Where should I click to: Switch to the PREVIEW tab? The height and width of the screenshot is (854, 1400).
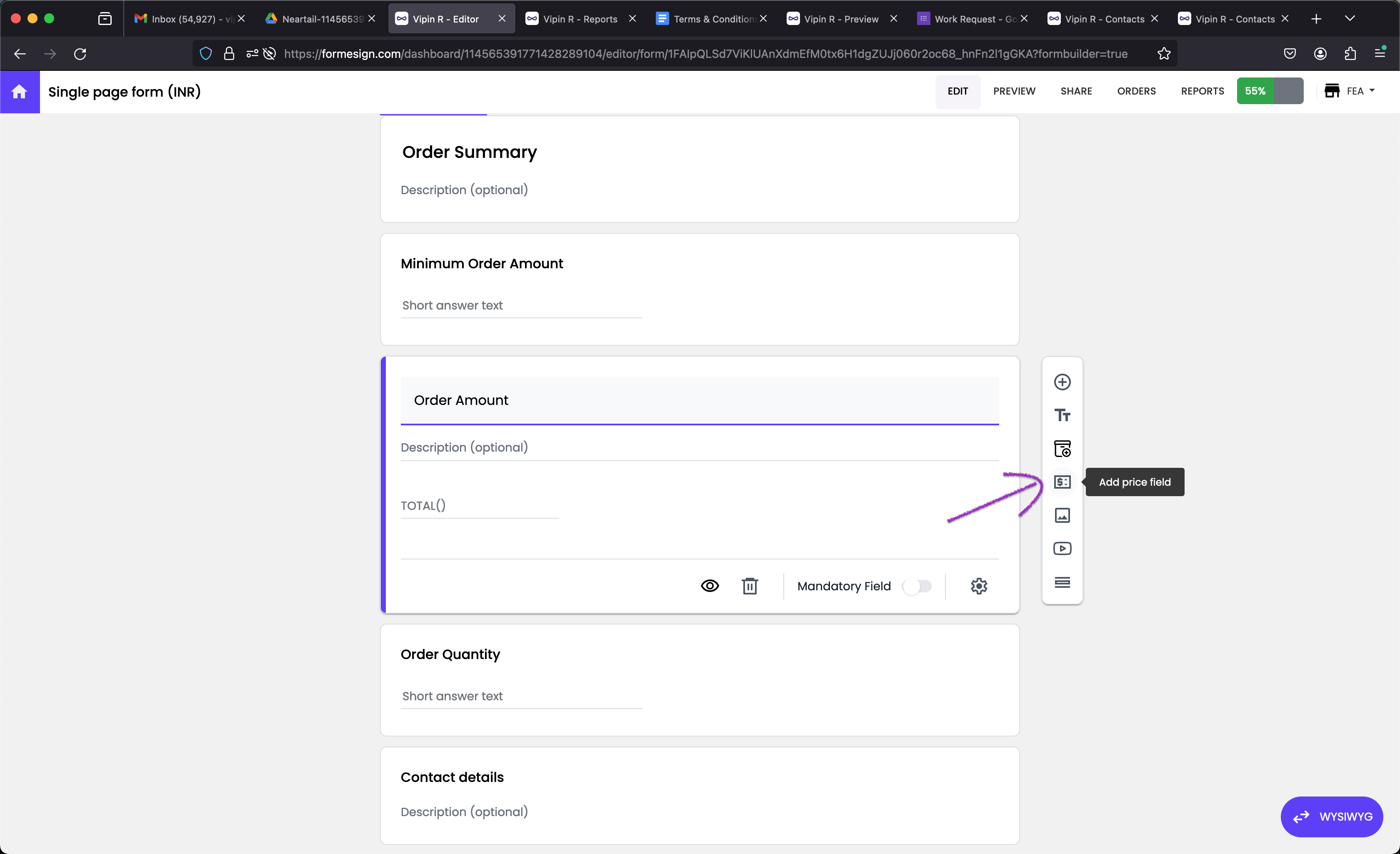(1014, 91)
